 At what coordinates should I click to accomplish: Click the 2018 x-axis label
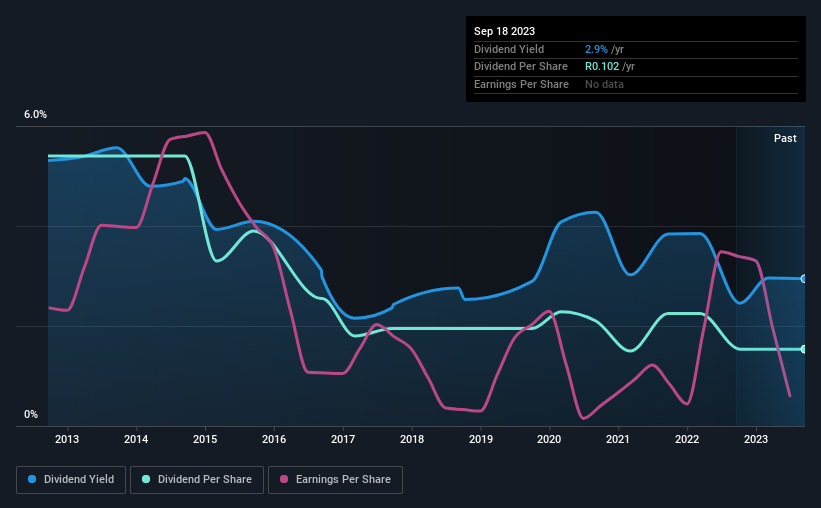pyautogui.click(x=412, y=439)
